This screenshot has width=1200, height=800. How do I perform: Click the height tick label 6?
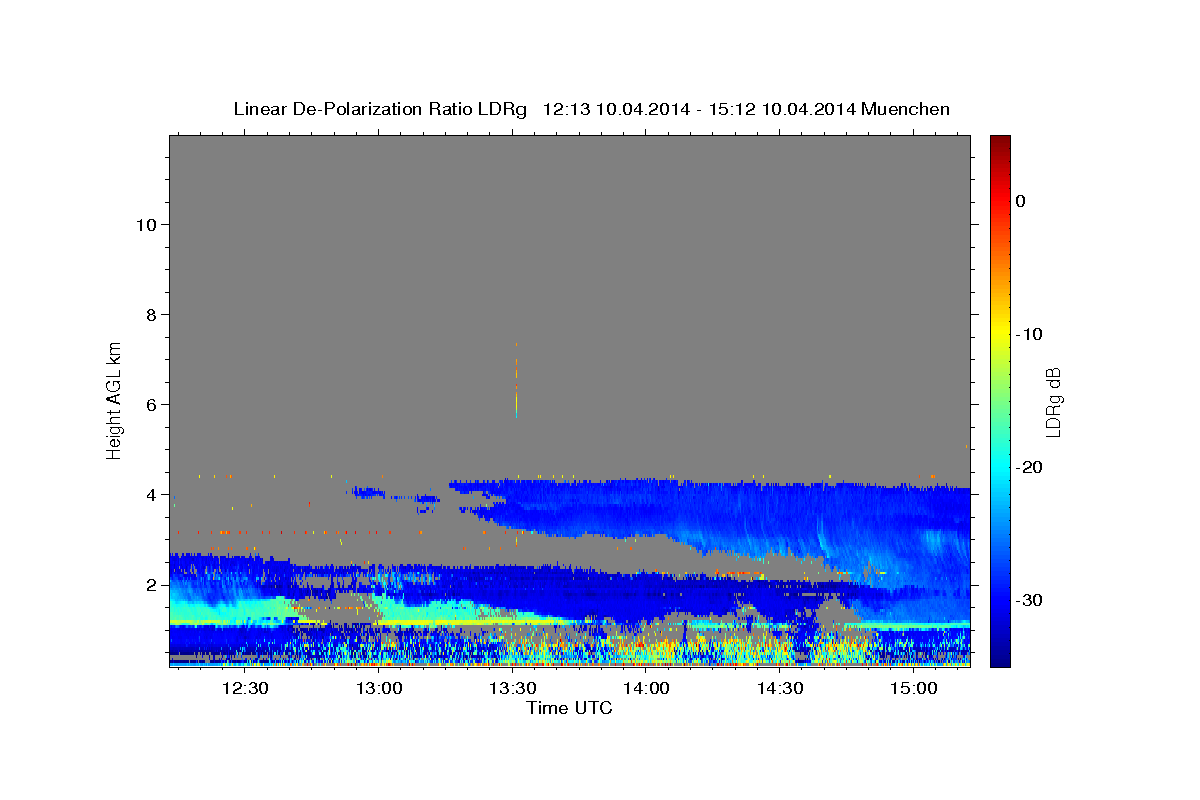pyautogui.click(x=152, y=405)
